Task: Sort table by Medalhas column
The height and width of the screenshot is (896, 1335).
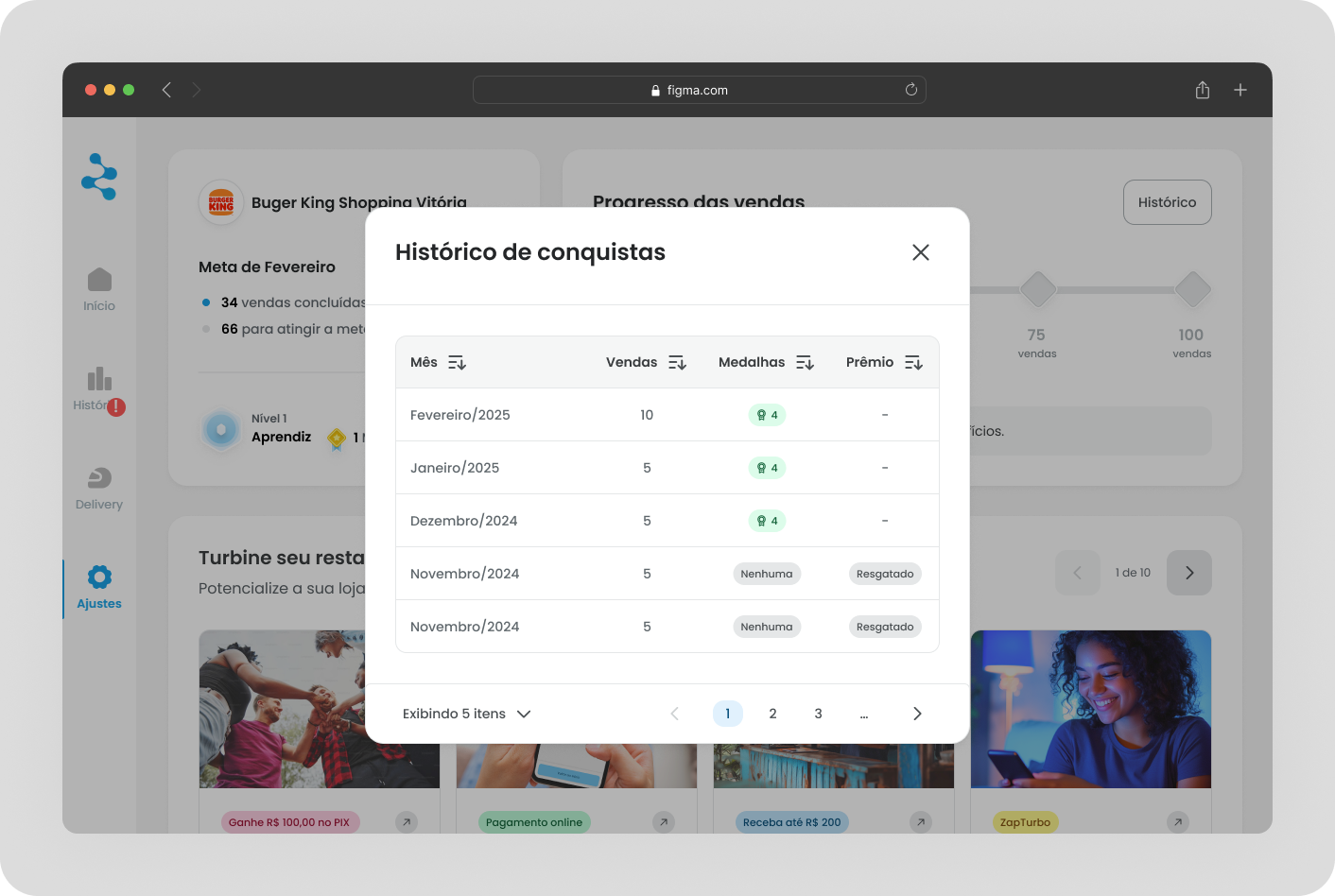Action: click(805, 363)
